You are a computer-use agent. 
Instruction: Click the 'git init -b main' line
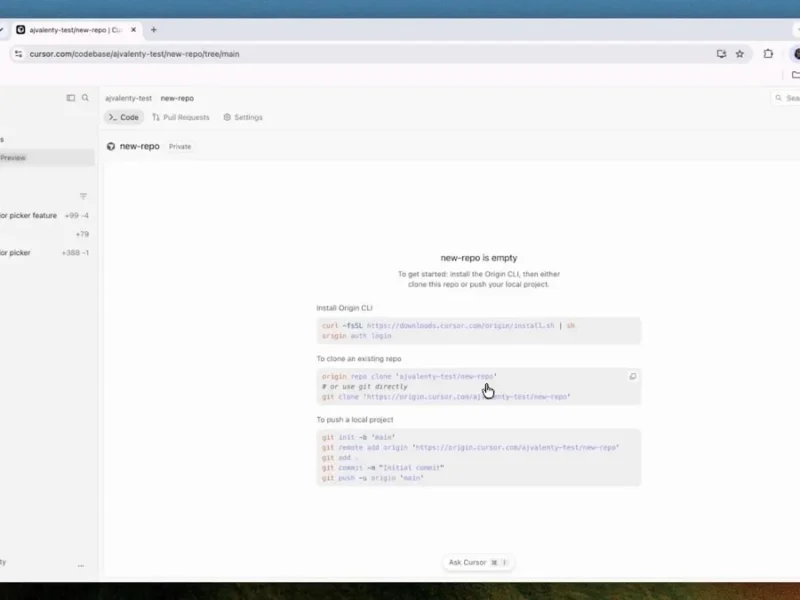click(x=359, y=437)
